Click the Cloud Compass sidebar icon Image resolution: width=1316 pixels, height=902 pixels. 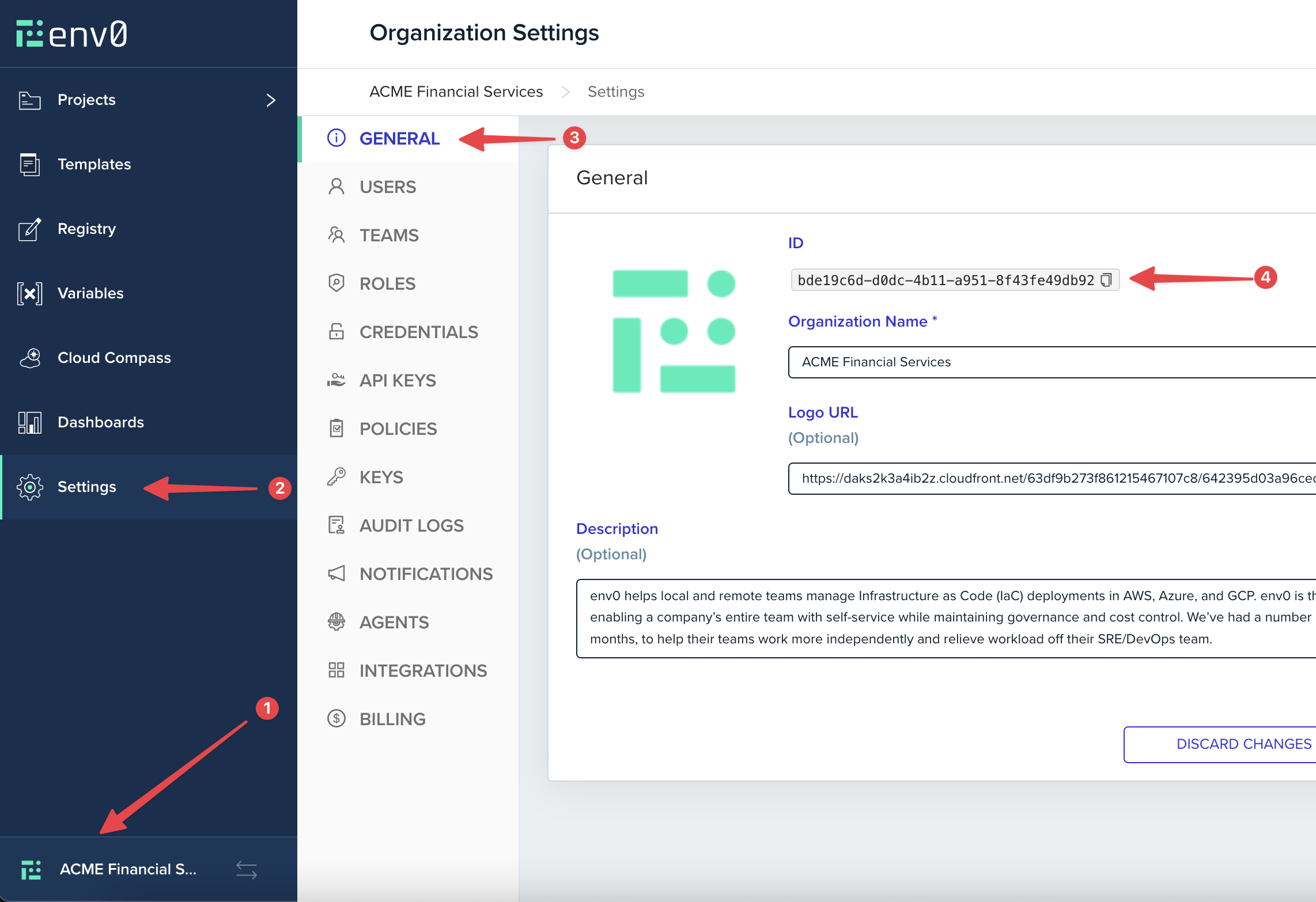[30, 358]
